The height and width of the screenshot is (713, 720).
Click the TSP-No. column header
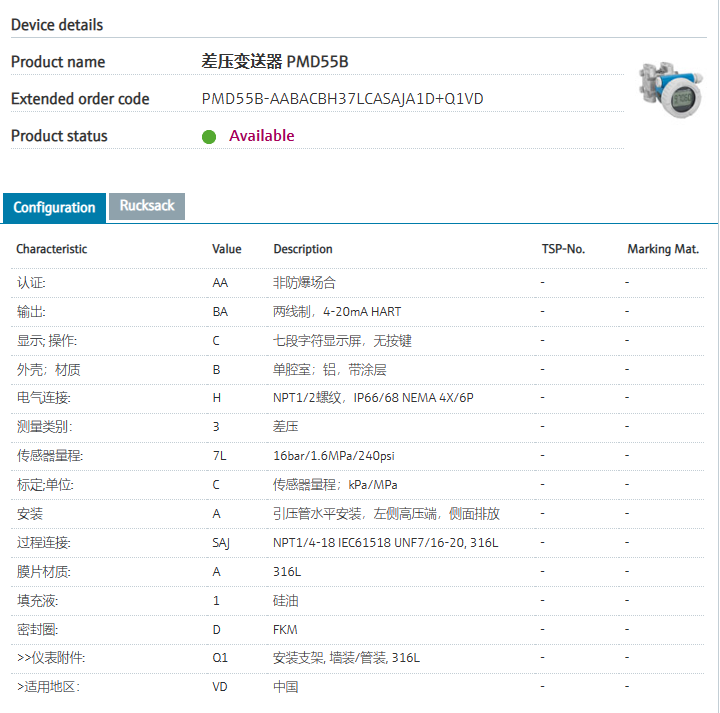563,249
